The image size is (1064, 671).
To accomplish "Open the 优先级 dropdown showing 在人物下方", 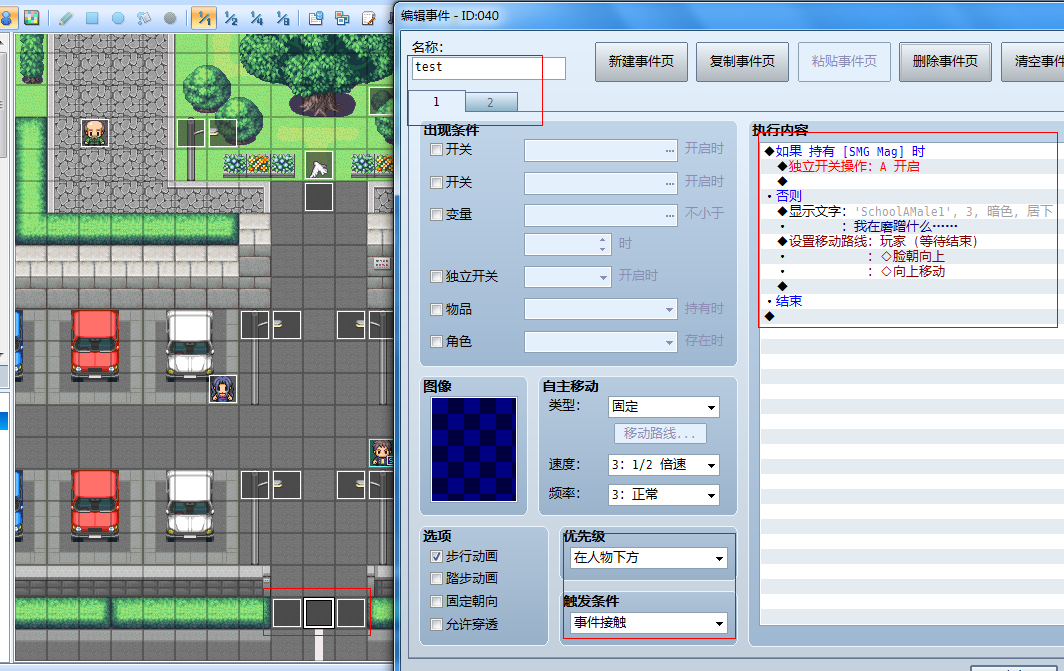I will (649, 558).
